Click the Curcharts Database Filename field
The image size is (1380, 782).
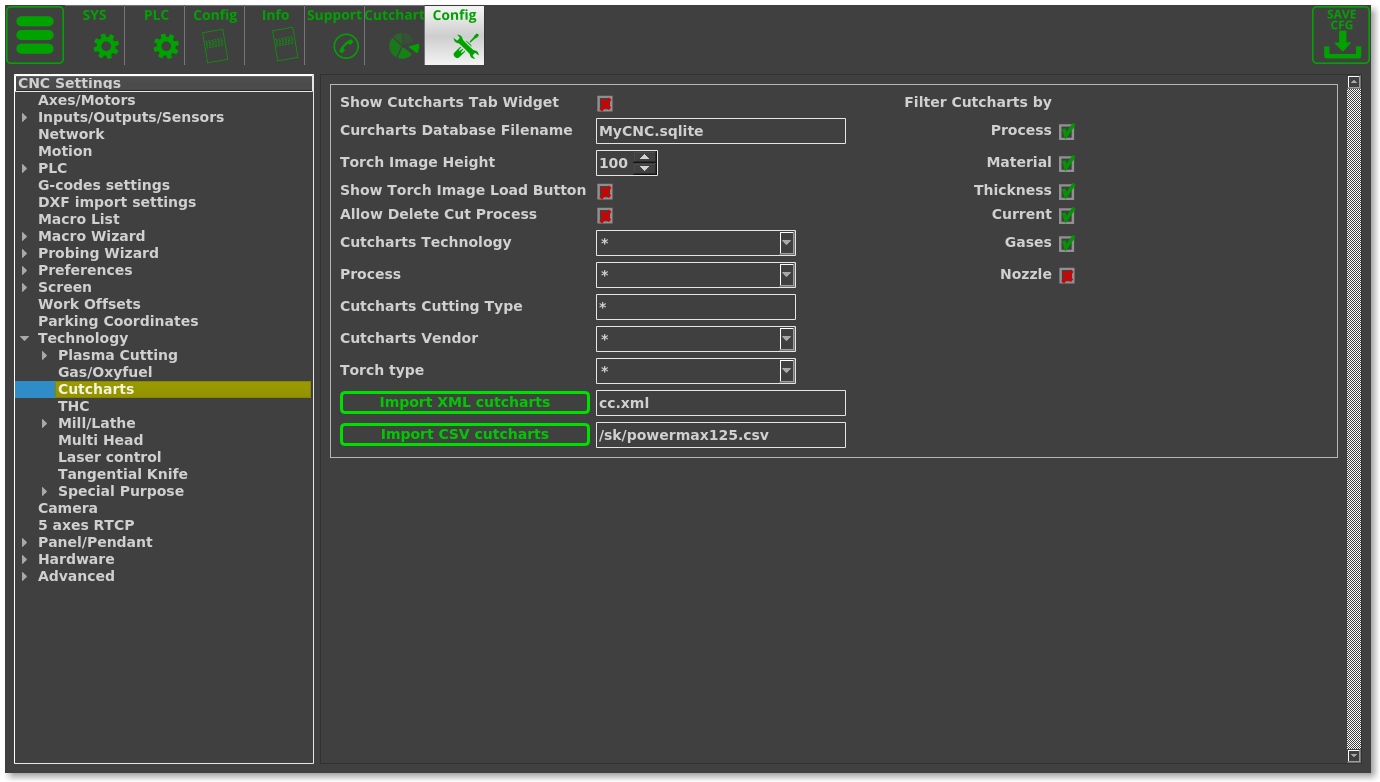tap(720, 131)
